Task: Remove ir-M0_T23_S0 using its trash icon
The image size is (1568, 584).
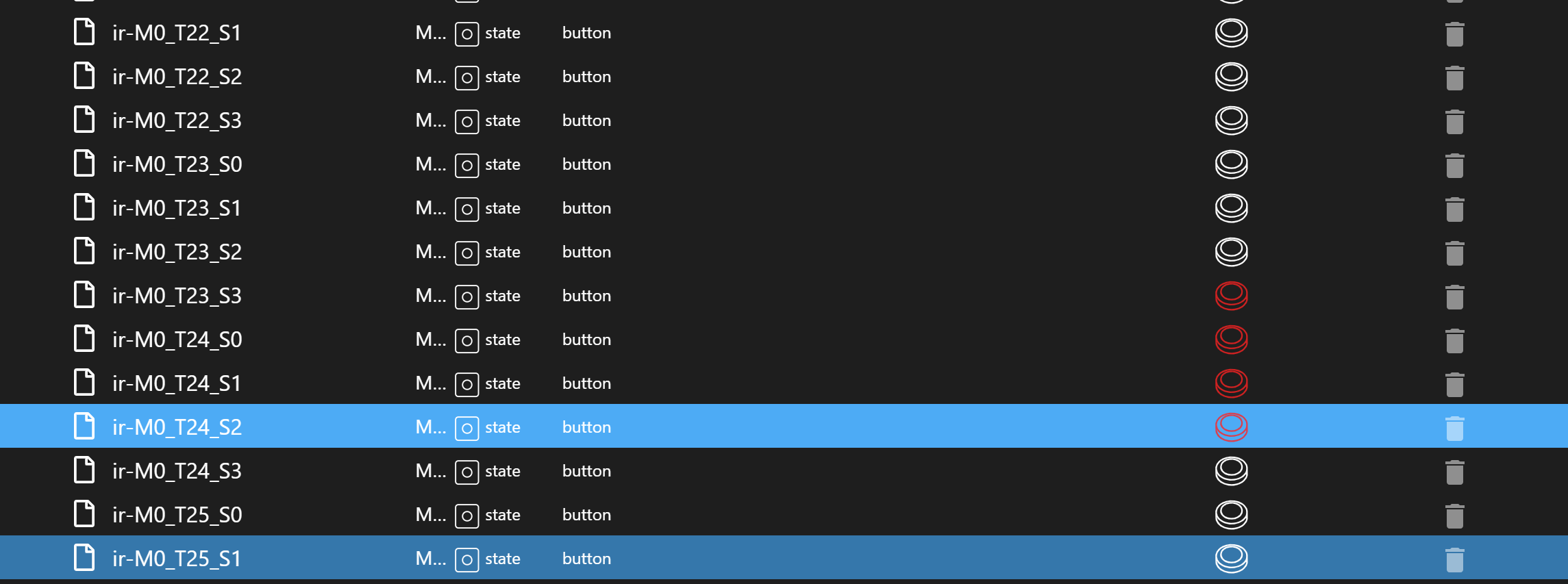Action: coord(1454,166)
